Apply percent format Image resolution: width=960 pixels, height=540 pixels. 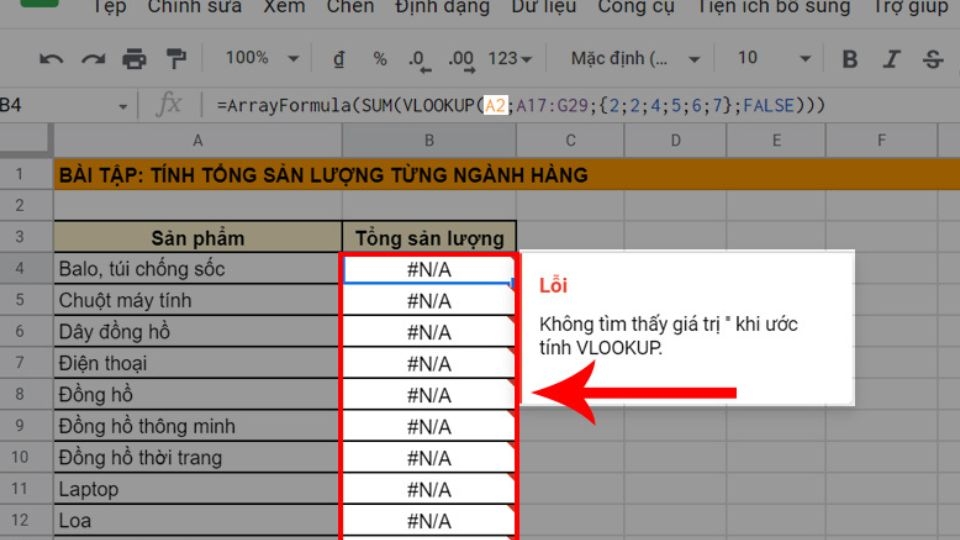pos(380,59)
